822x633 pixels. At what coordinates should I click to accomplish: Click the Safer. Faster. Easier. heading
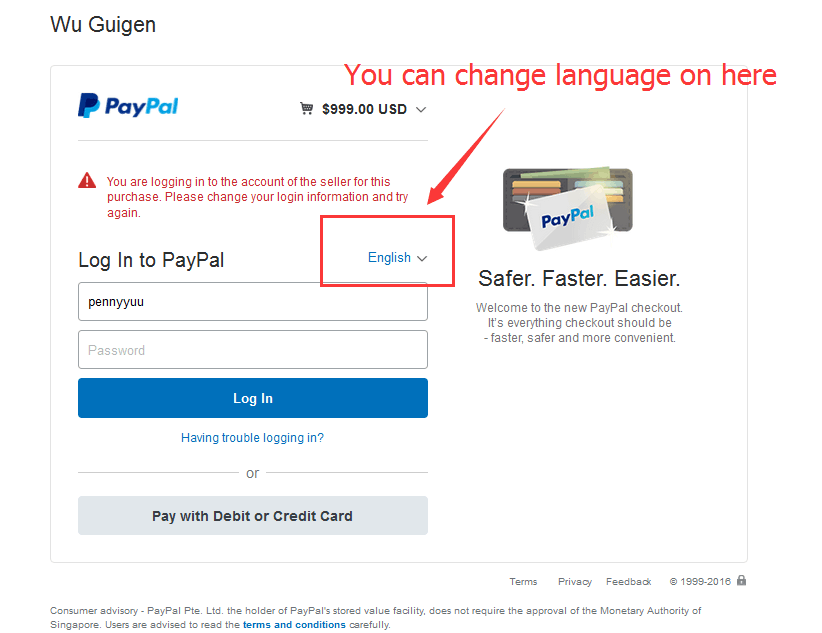click(579, 278)
